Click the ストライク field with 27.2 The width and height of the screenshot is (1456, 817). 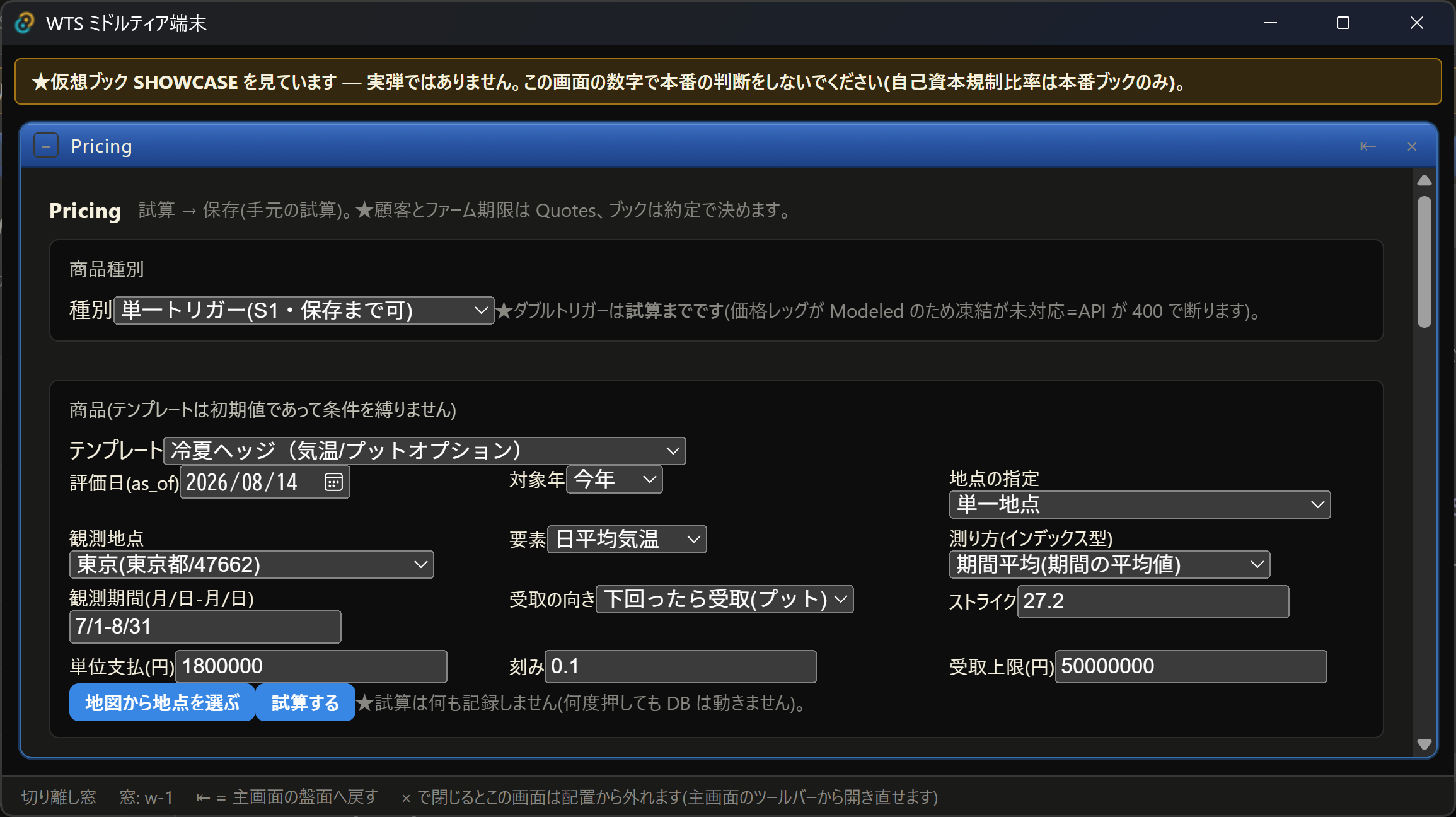click(x=1153, y=601)
